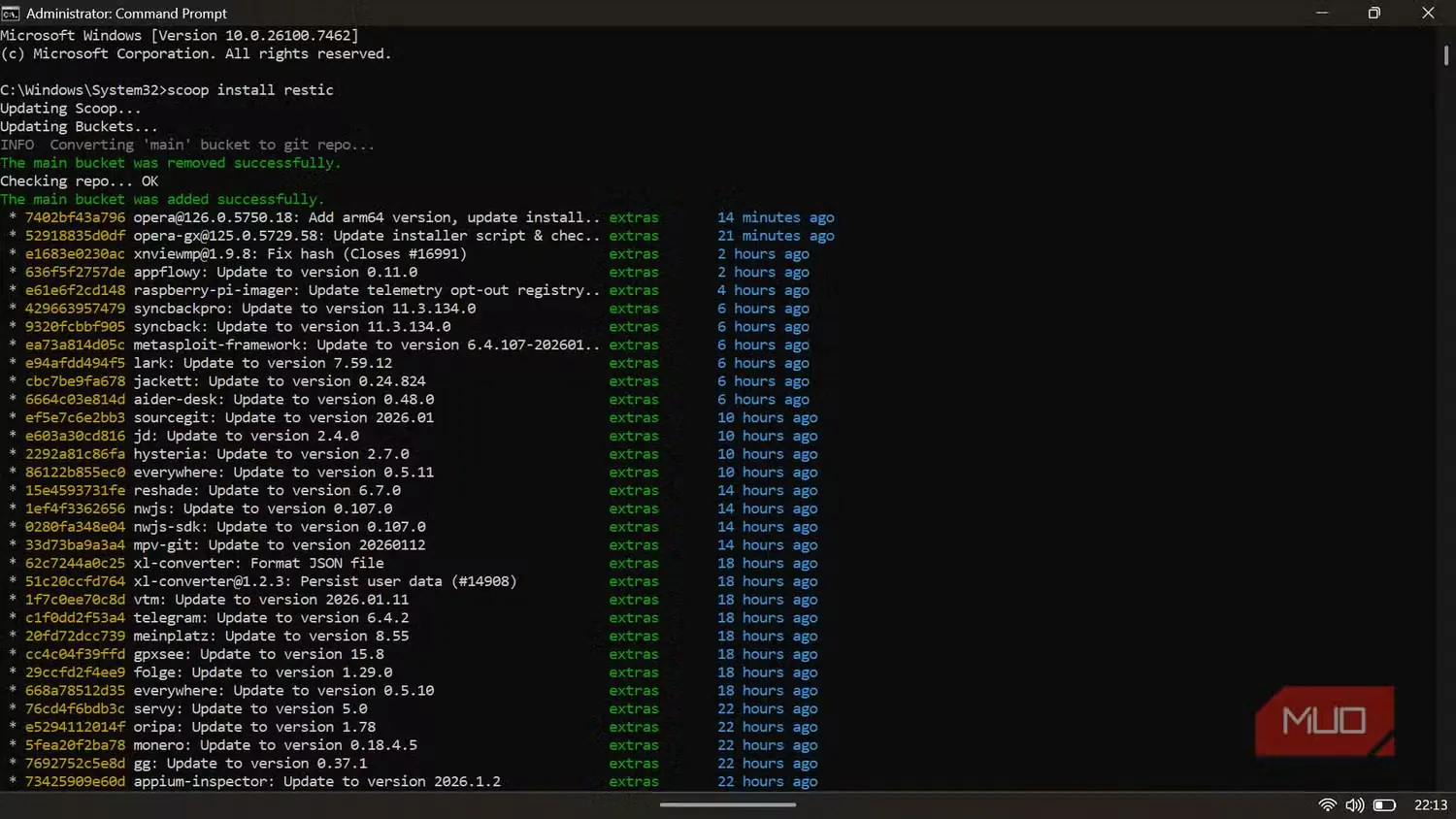Click the '21 minutes ago' timestamp
1456x819 pixels.
pos(776,236)
